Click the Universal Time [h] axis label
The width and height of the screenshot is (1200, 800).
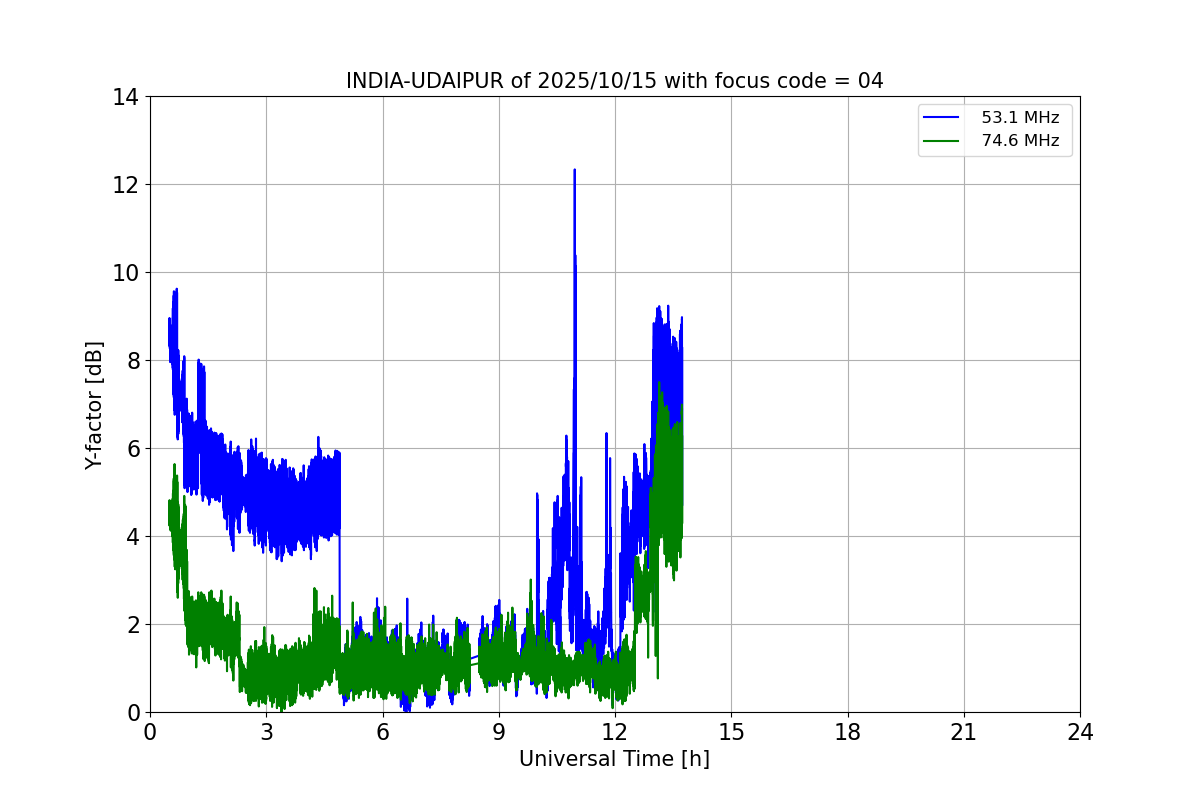pyautogui.click(x=614, y=759)
